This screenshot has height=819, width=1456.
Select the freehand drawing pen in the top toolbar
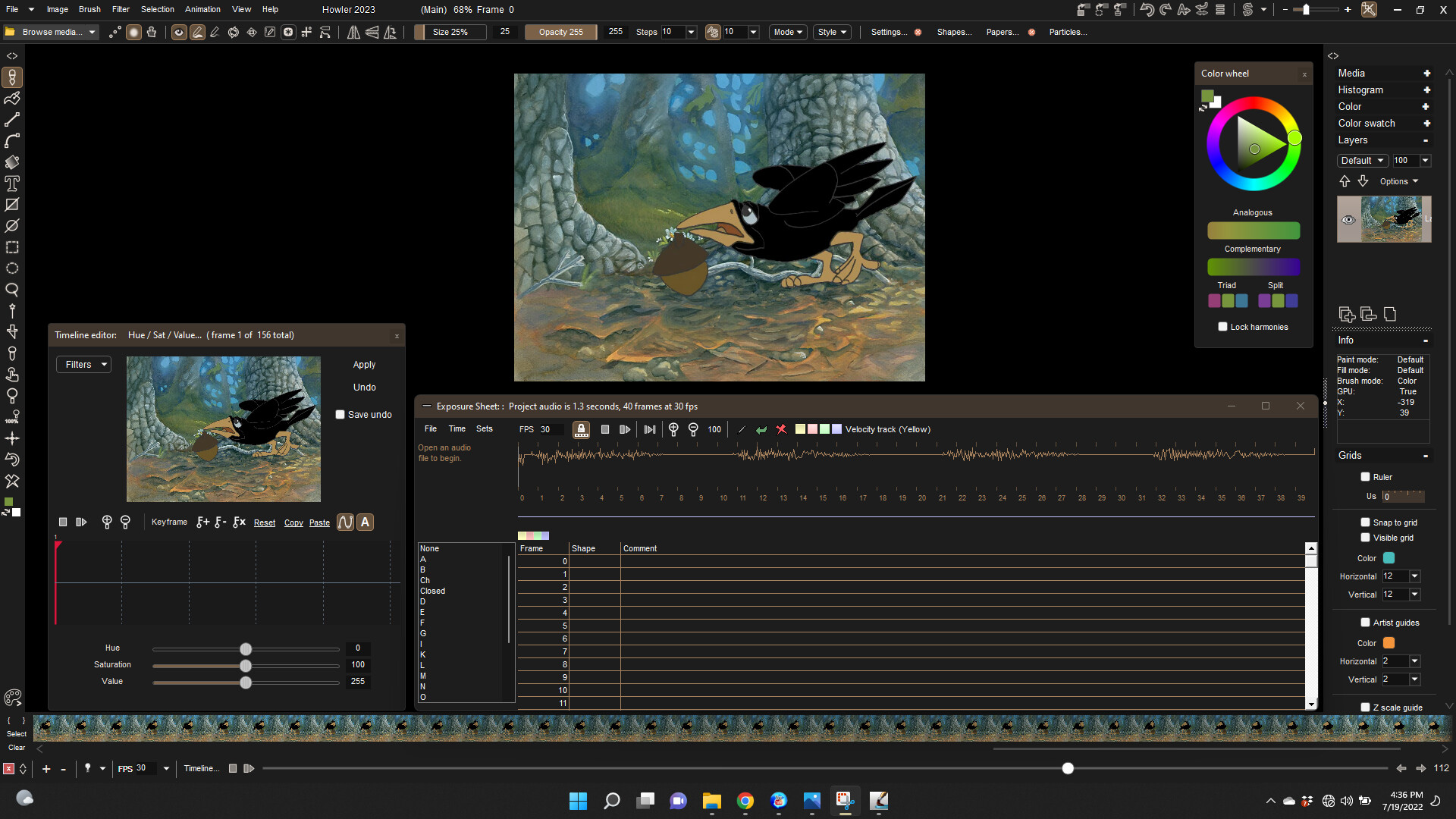(215, 32)
